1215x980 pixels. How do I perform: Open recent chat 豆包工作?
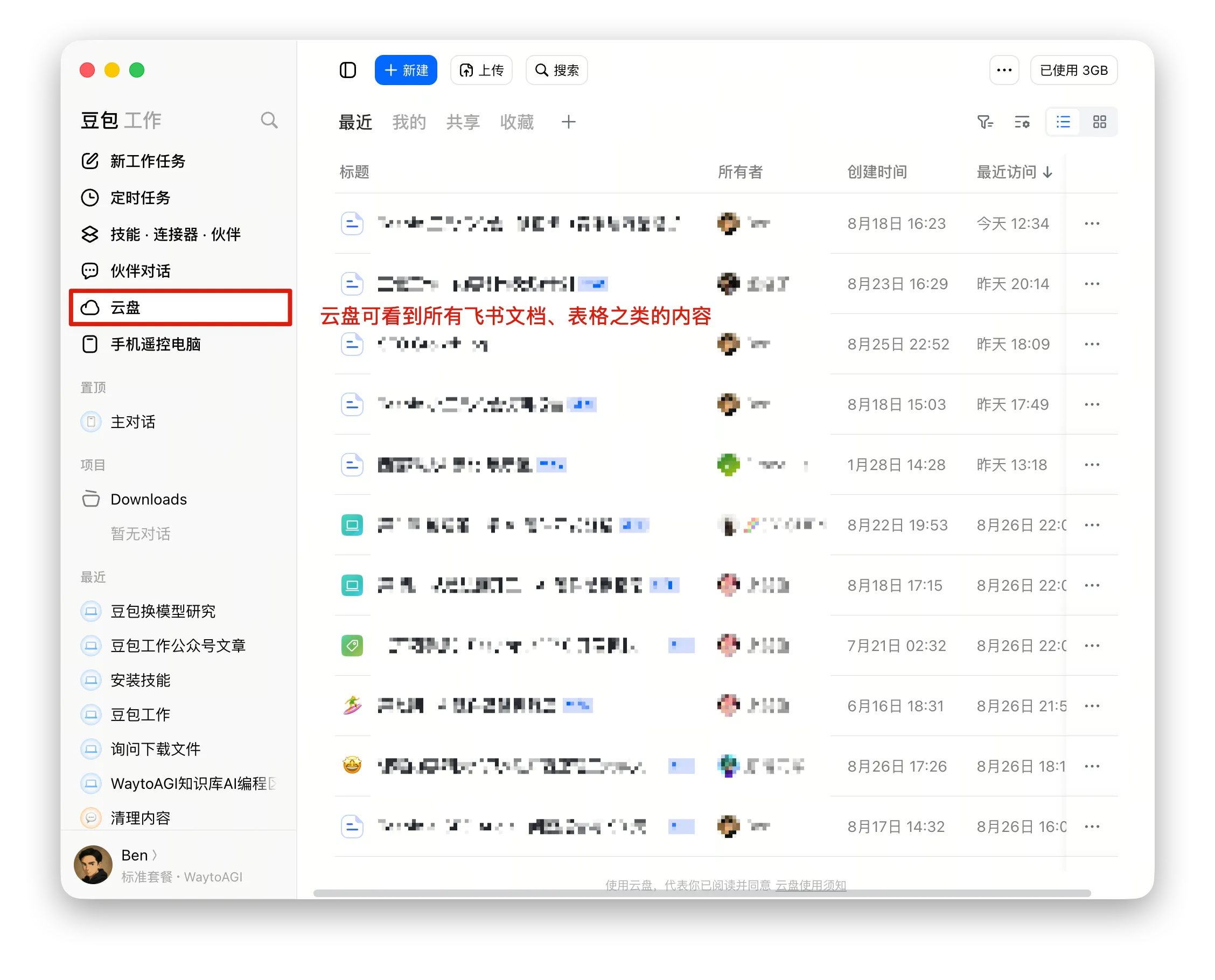pyautogui.click(x=180, y=715)
